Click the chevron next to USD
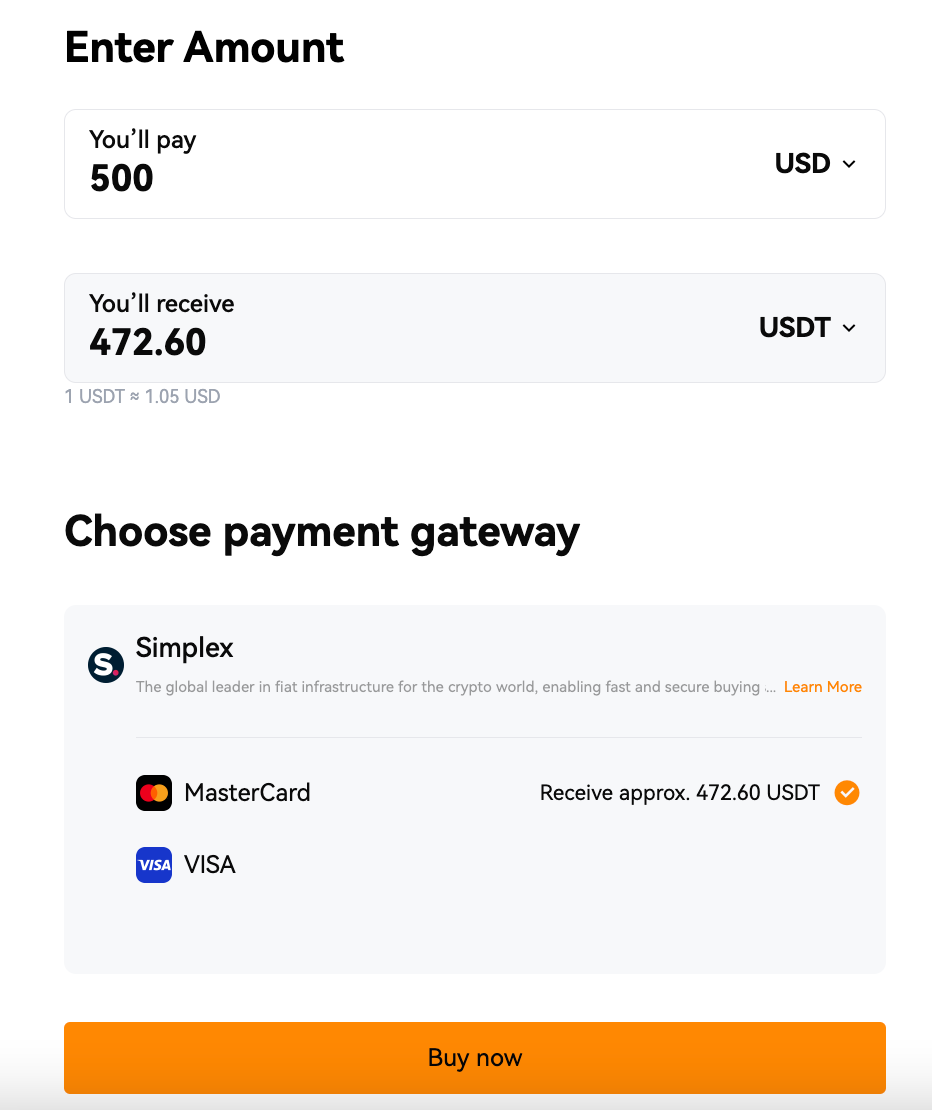This screenshot has width=932, height=1110. 849,164
